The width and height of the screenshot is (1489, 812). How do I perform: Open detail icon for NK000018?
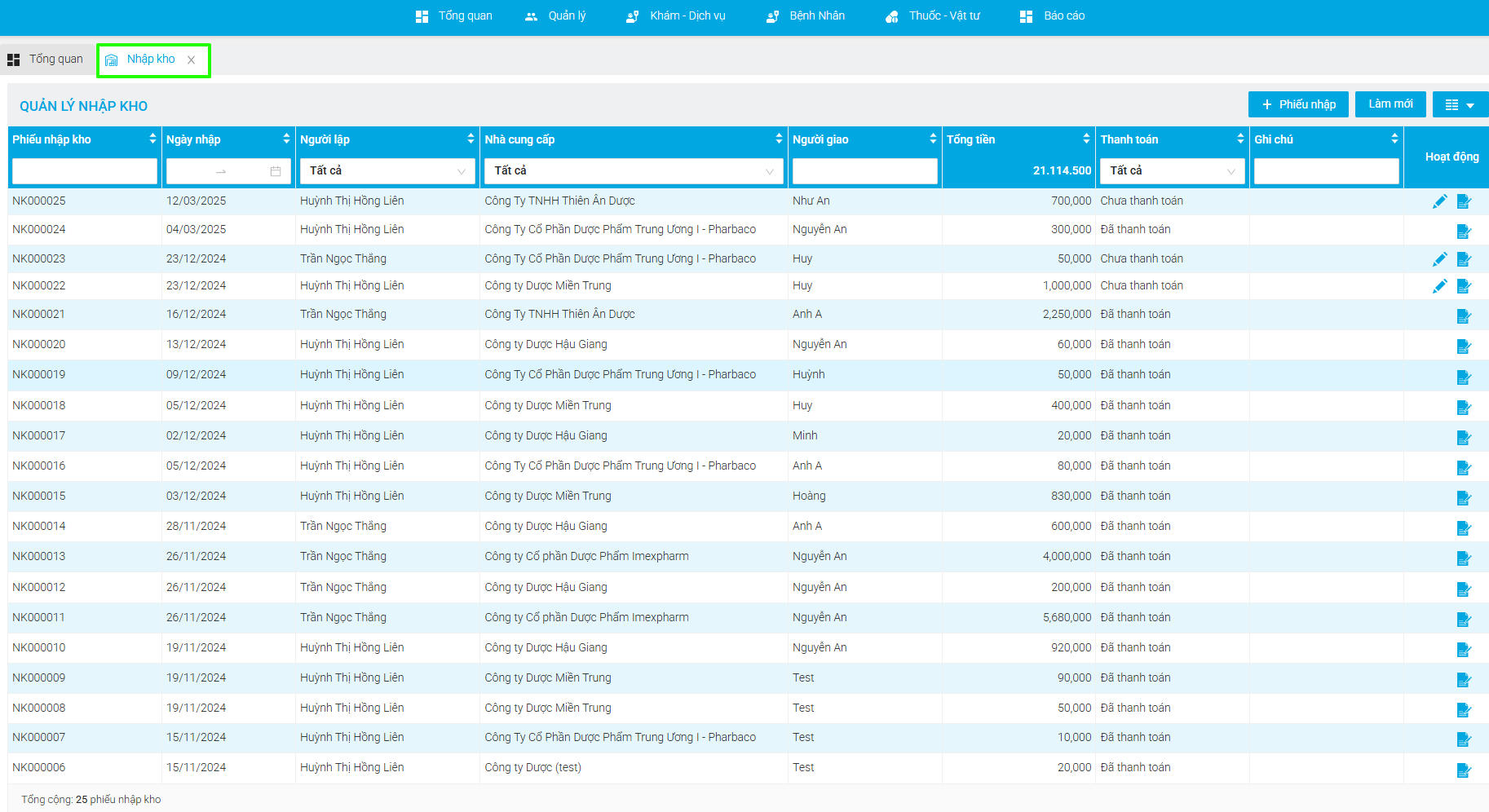tap(1464, 407)
